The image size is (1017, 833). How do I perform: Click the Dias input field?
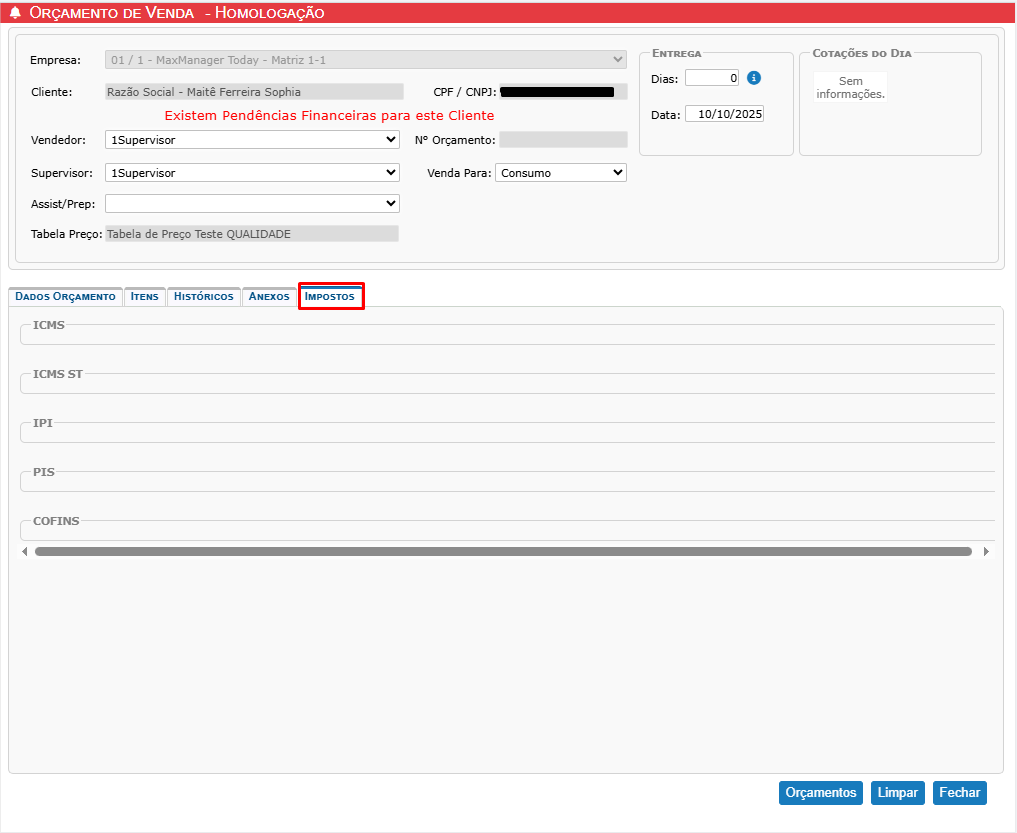tap(712, 78)
